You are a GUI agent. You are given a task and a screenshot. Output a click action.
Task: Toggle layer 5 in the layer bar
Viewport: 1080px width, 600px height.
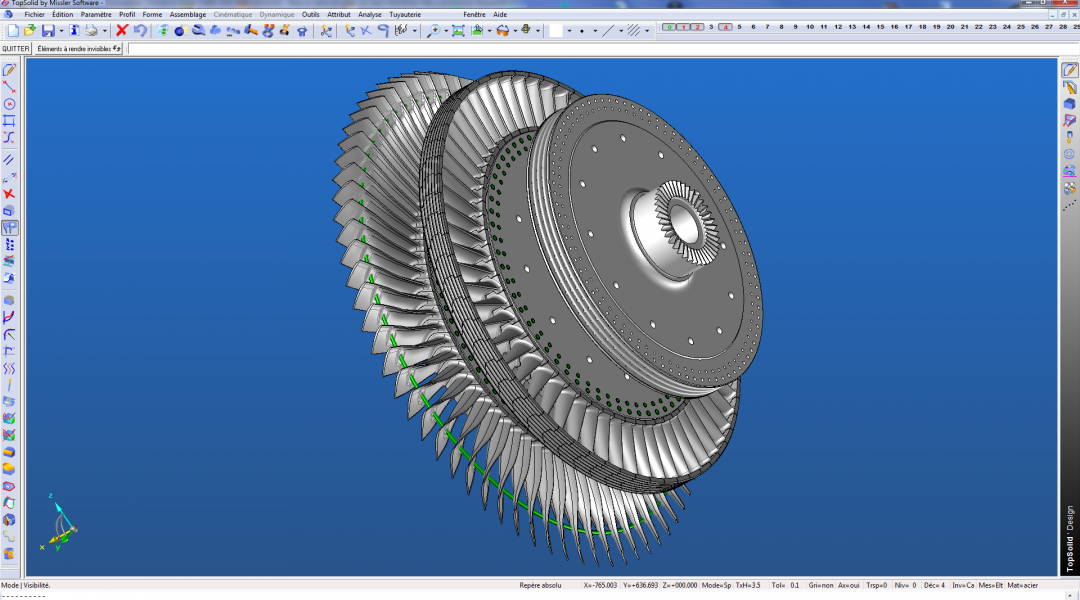[x=739, y=28]
